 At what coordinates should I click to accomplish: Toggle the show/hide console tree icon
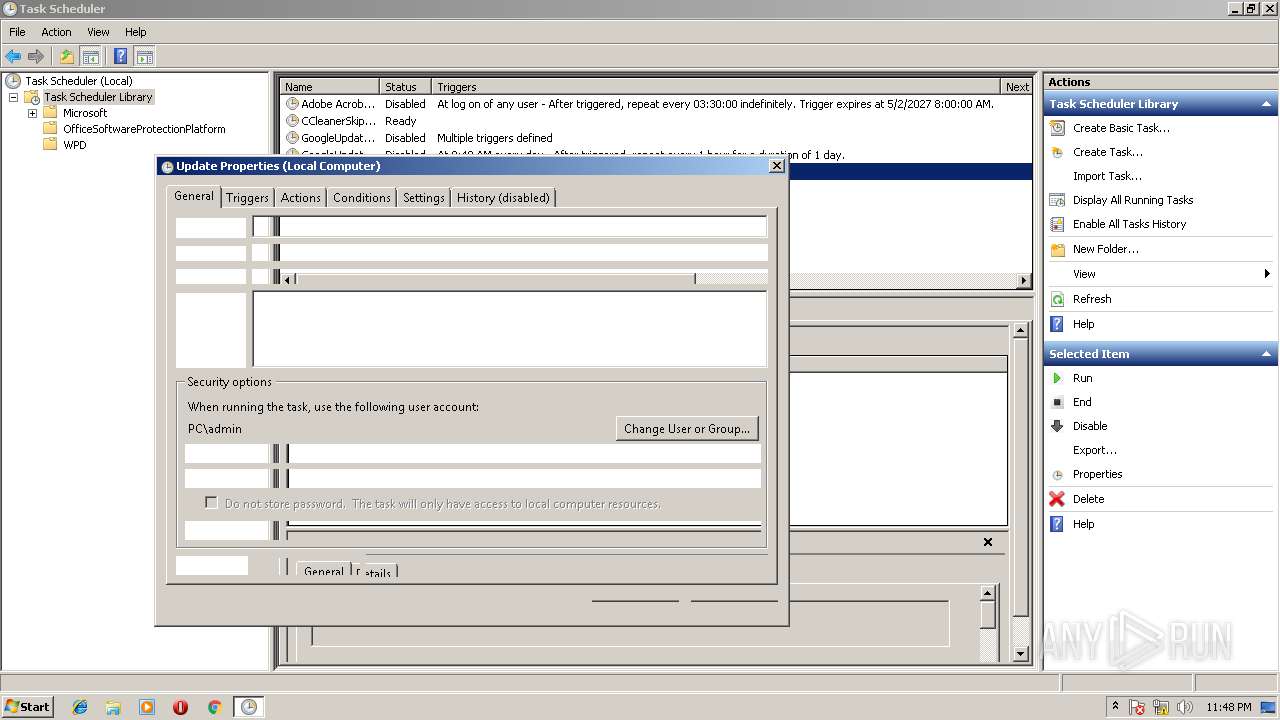tap(90, 57)
